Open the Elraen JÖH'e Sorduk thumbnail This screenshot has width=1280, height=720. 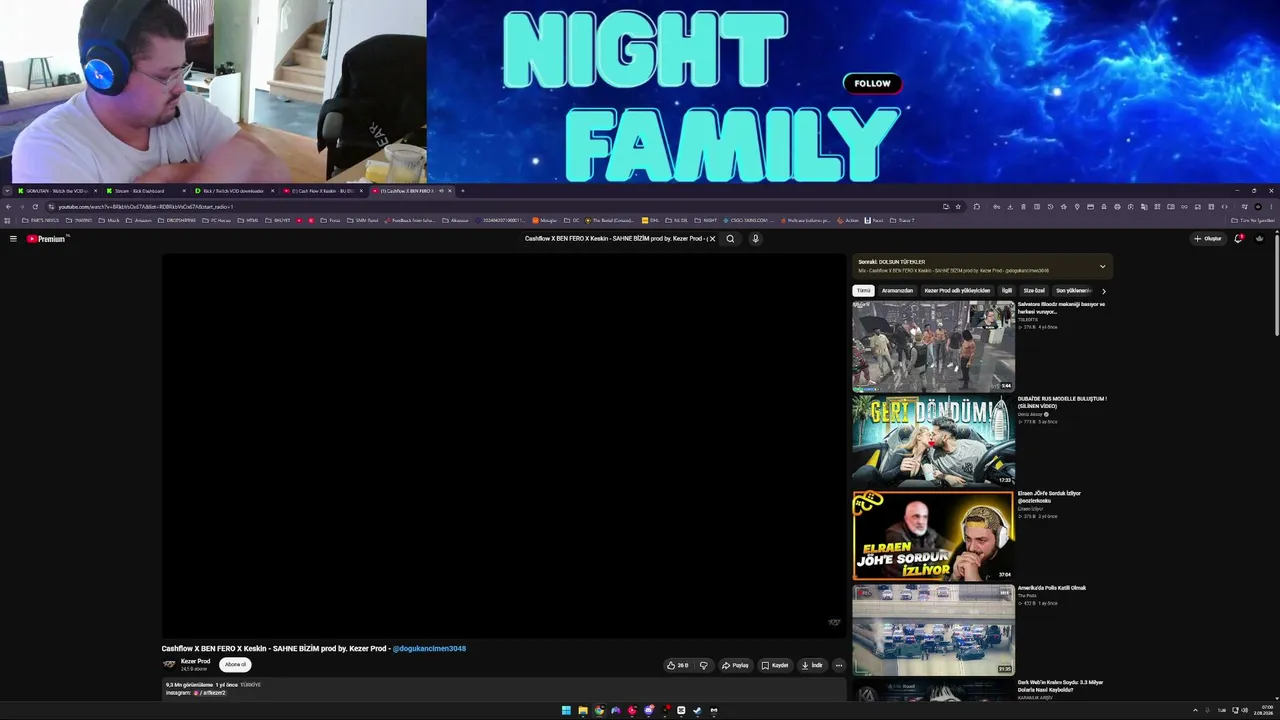[x=933, y=536]
